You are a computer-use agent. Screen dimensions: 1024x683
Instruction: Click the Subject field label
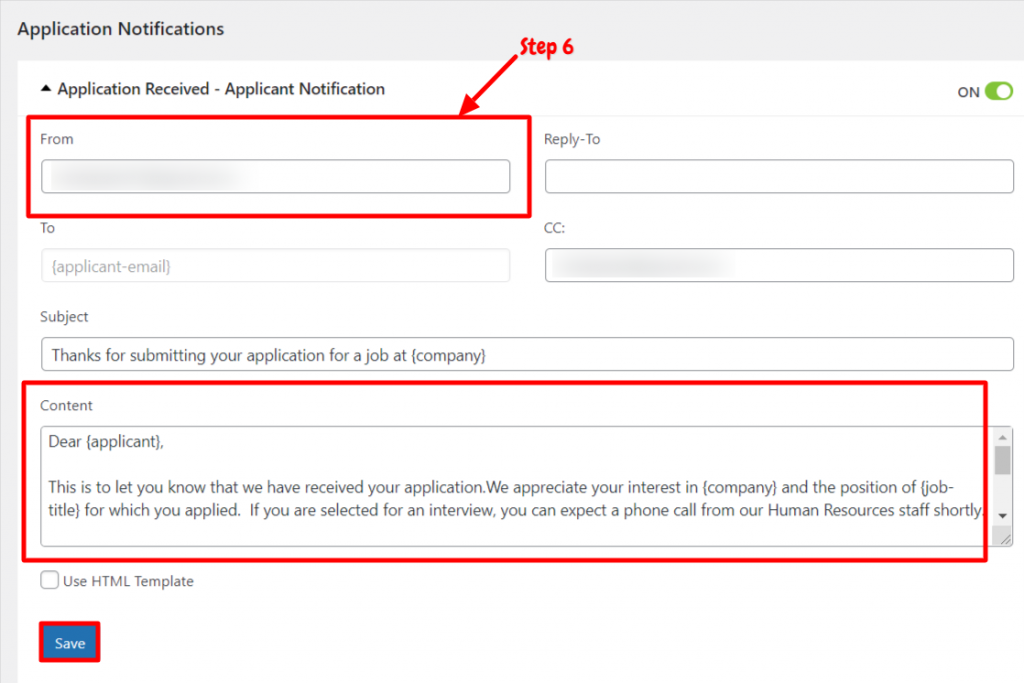point(64,317)
